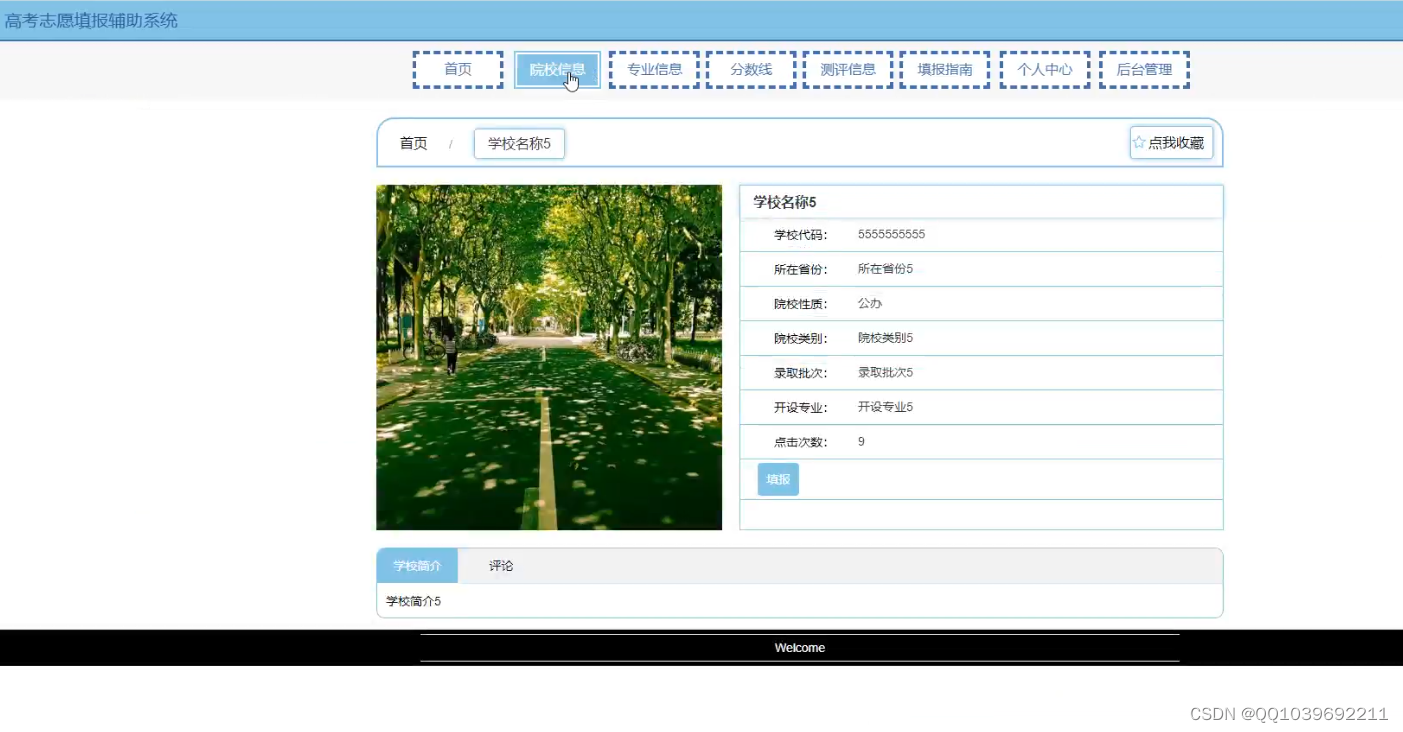
Task: Click the 院校类别5 value
Action: [x=885, y=338]
